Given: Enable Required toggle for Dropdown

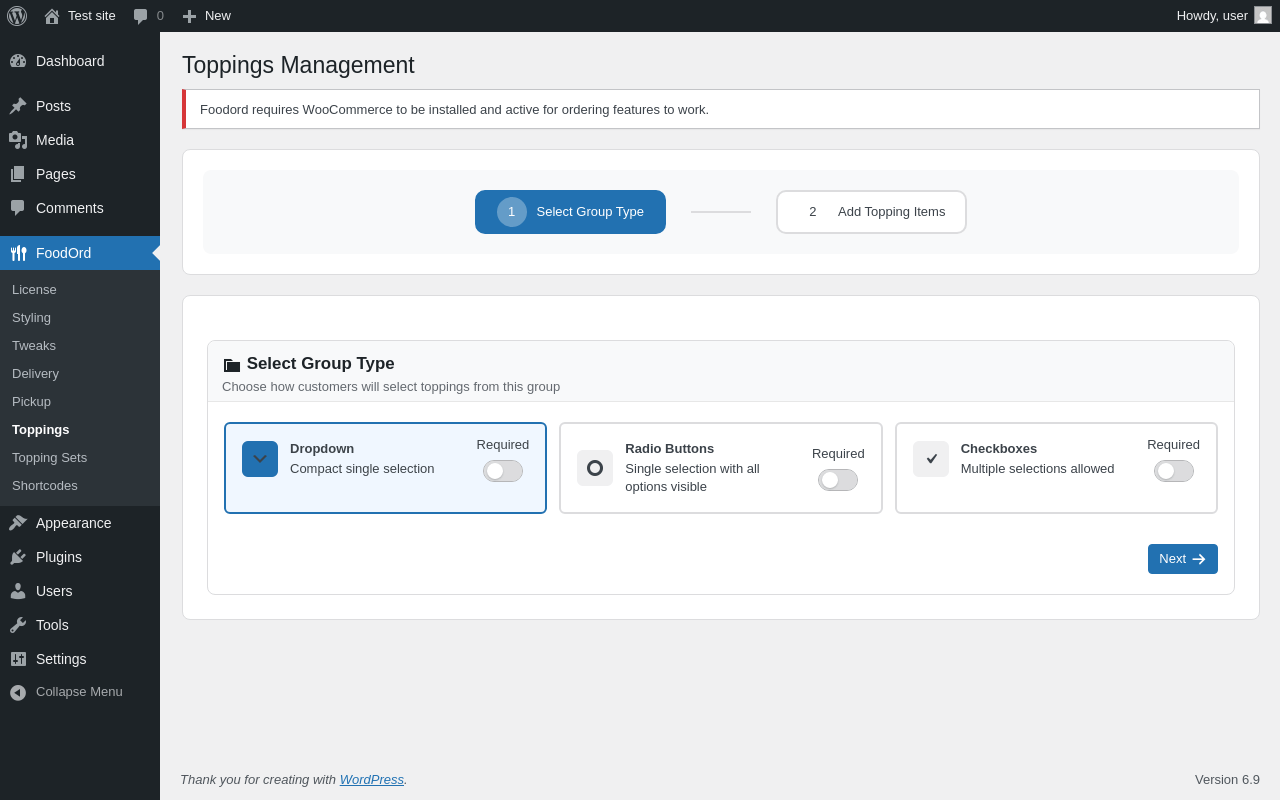Looking at the screenshot, I should point(503,471).
